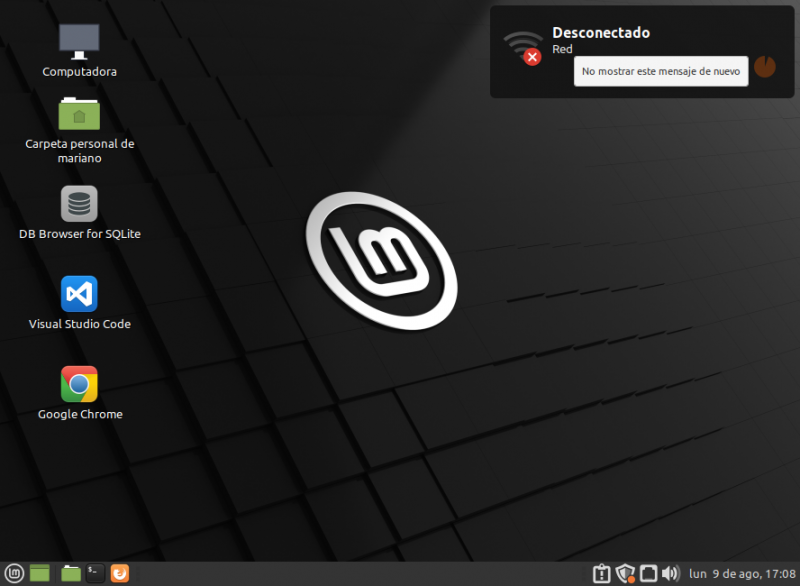The width and height of the screenshot is (800, 586).
Task: Select the "Google Chrome" label text
Action: 80,414
